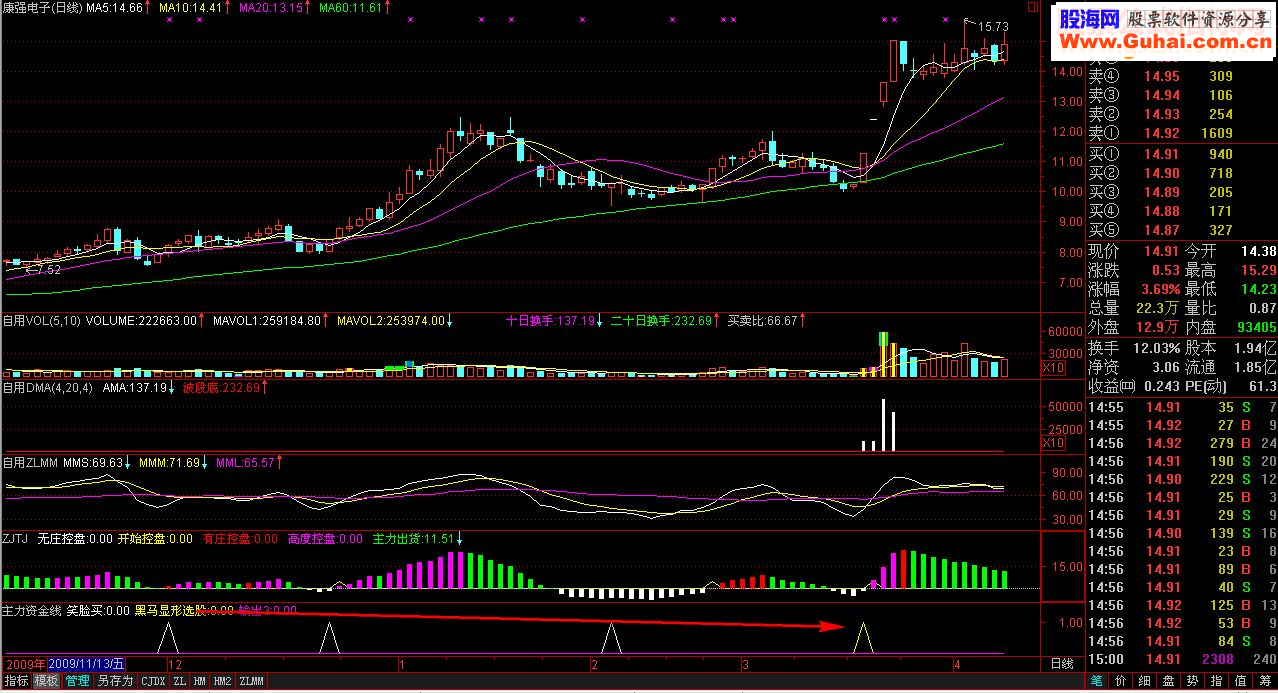Open the 盘 tab in the right panel

click(1168, 681)
